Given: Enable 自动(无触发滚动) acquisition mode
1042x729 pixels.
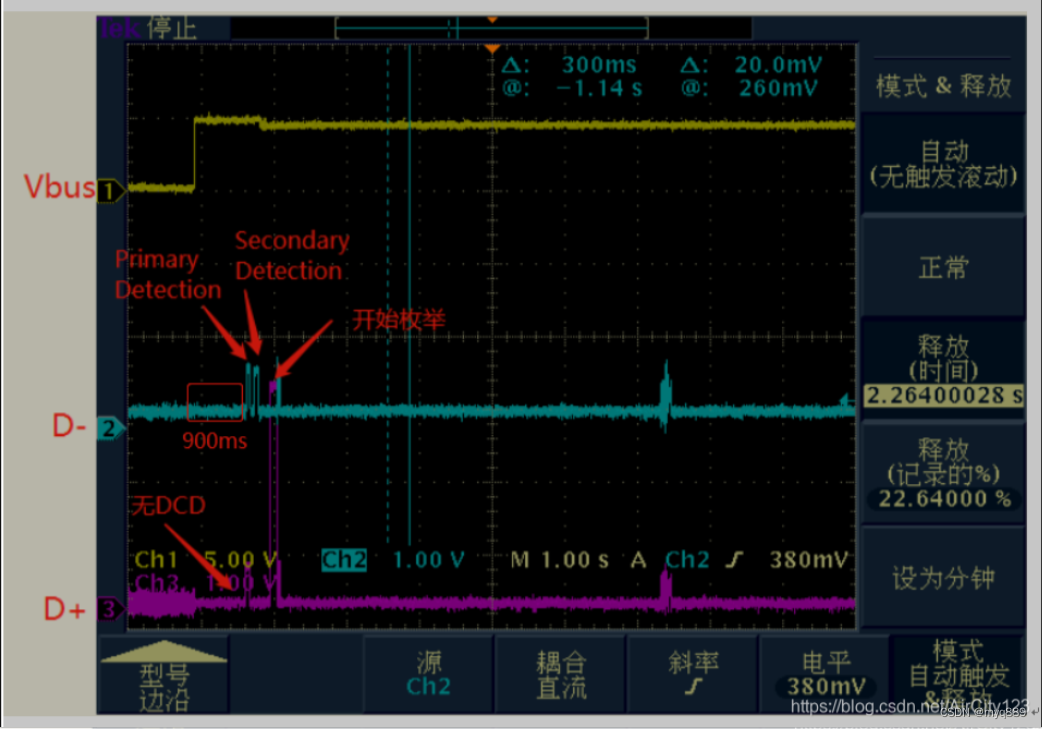Looking at the screenshot, I should click(x=941, y=160).
